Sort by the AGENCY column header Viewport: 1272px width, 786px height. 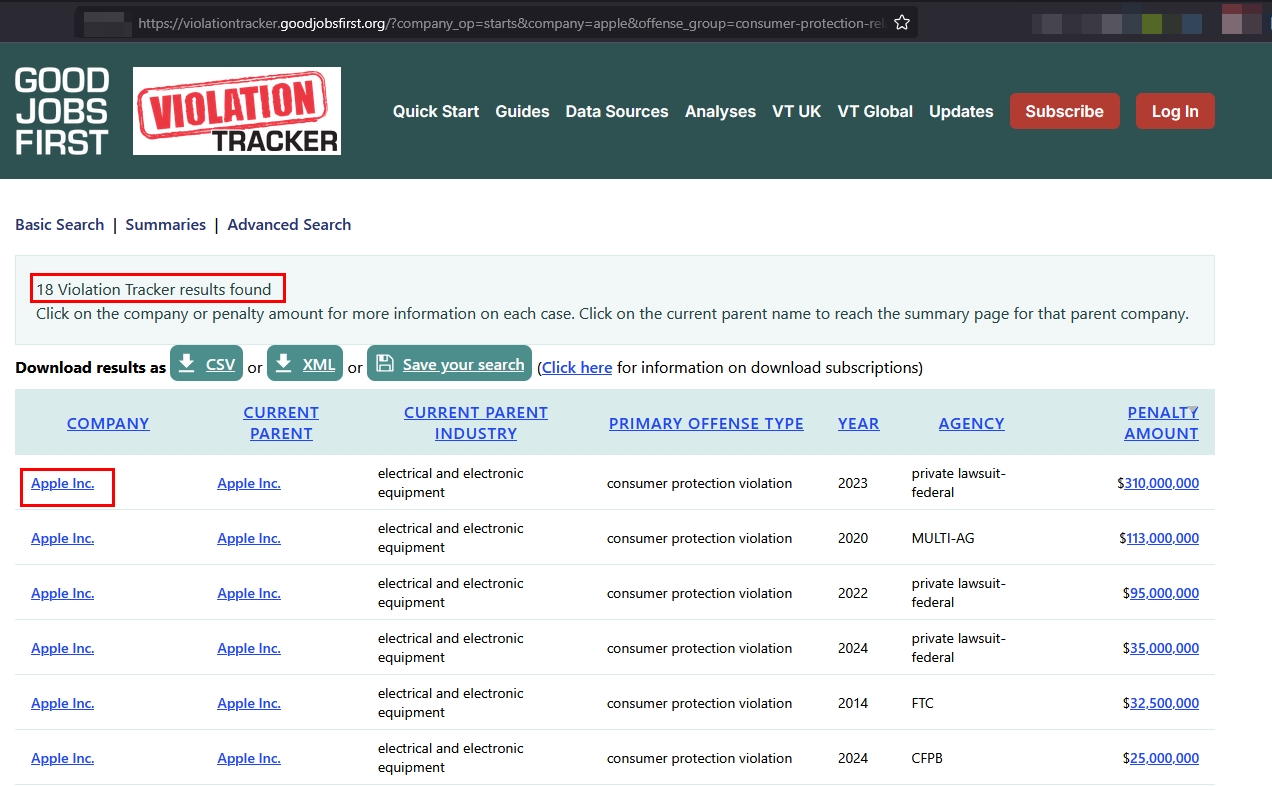[x=971, y=423]
